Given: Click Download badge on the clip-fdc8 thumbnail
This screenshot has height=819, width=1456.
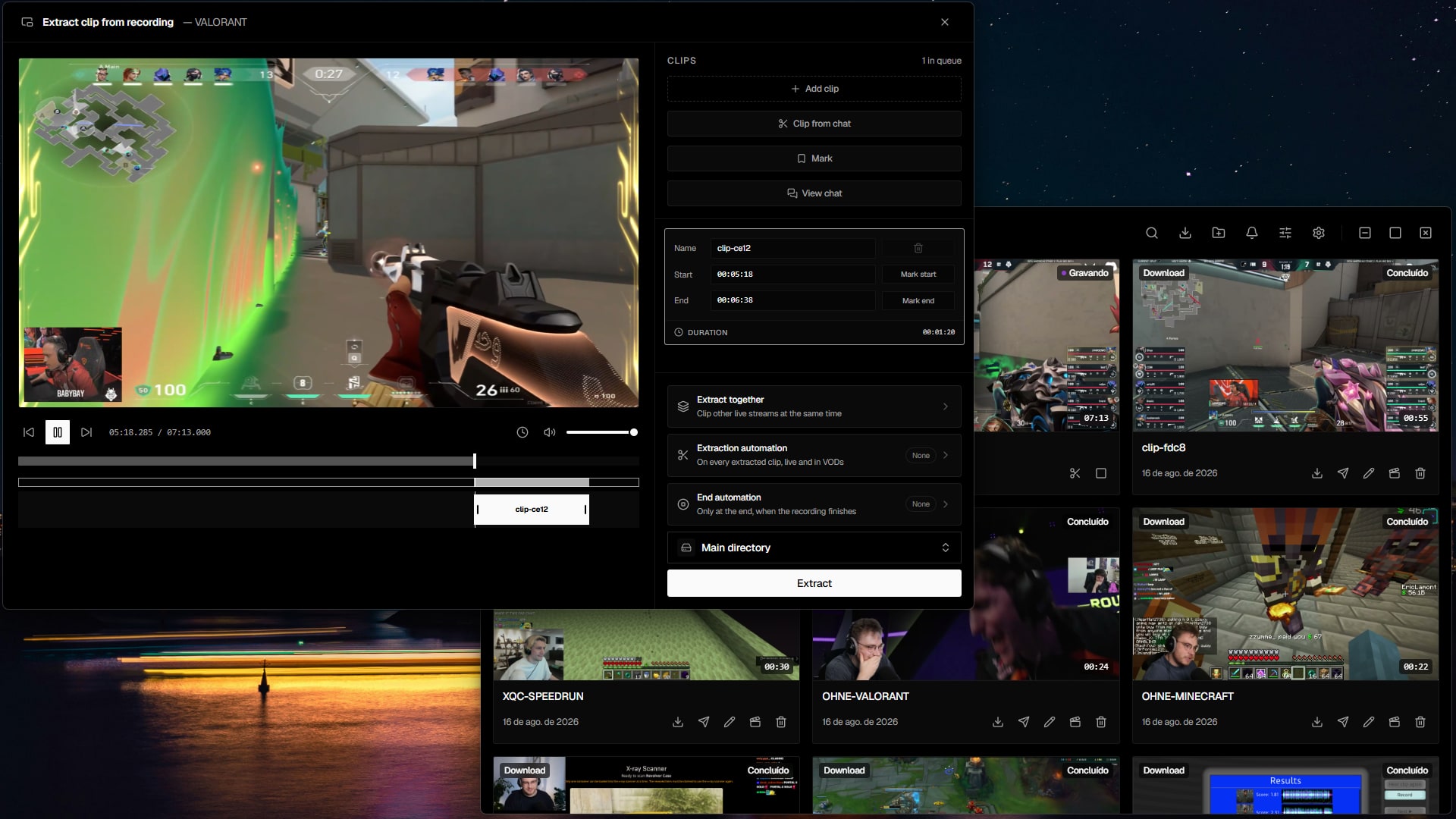Looking at the screenshot, I should pos(1163,273).
